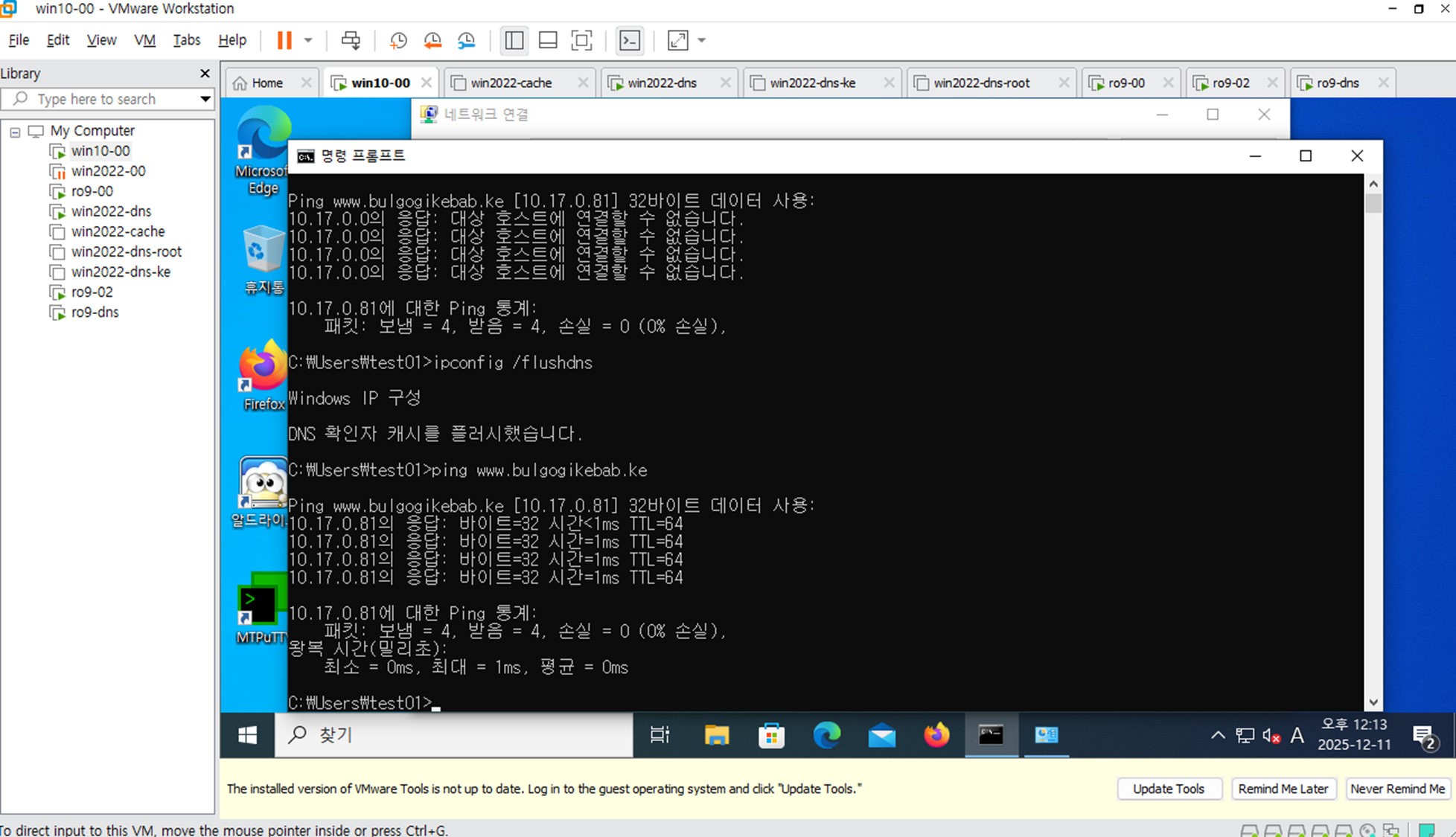
Task: Click the Remind Me Later button
Action: (1283, 789)
